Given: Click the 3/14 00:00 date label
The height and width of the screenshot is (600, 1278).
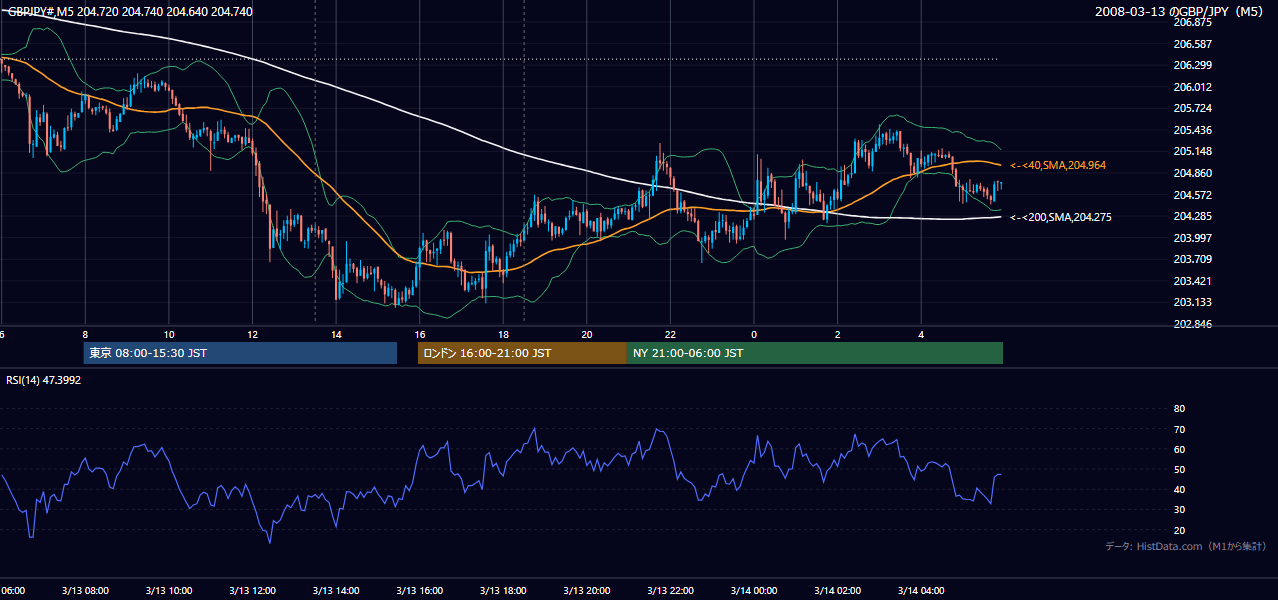Looking at the screenshot, I should [x=753, y=591].
